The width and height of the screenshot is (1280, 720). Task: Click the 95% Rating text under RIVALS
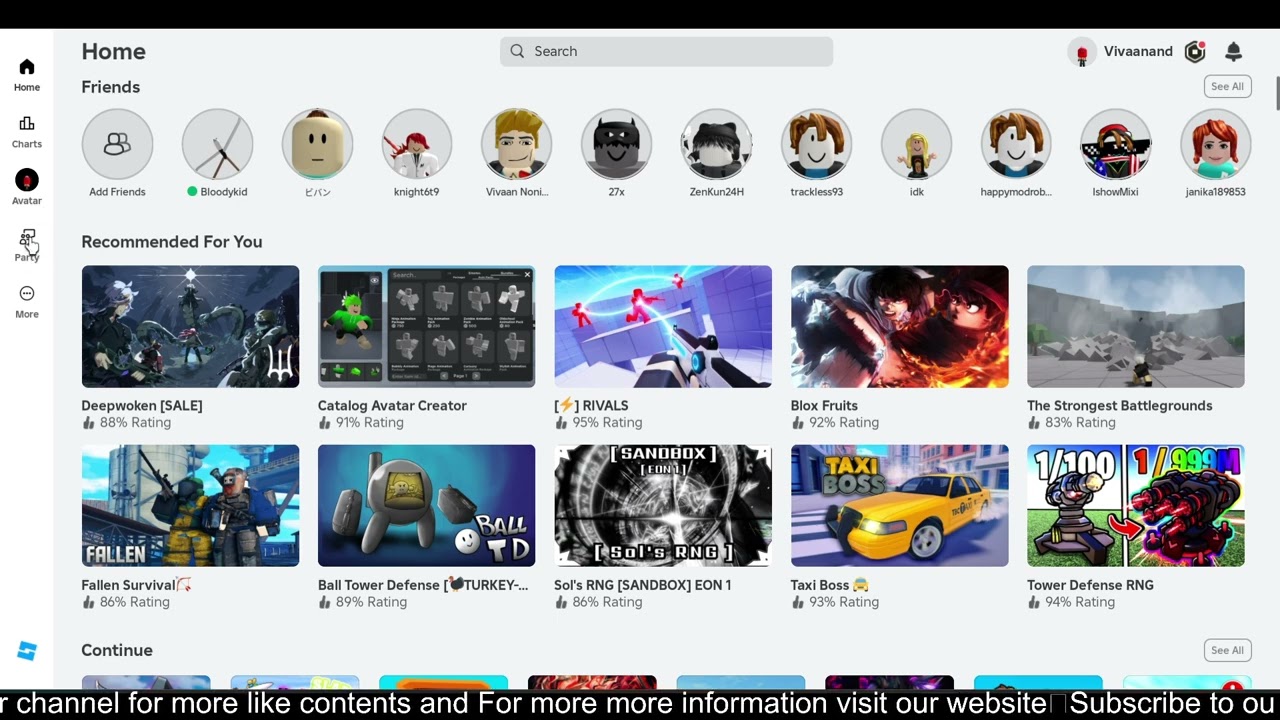[607, 423]
